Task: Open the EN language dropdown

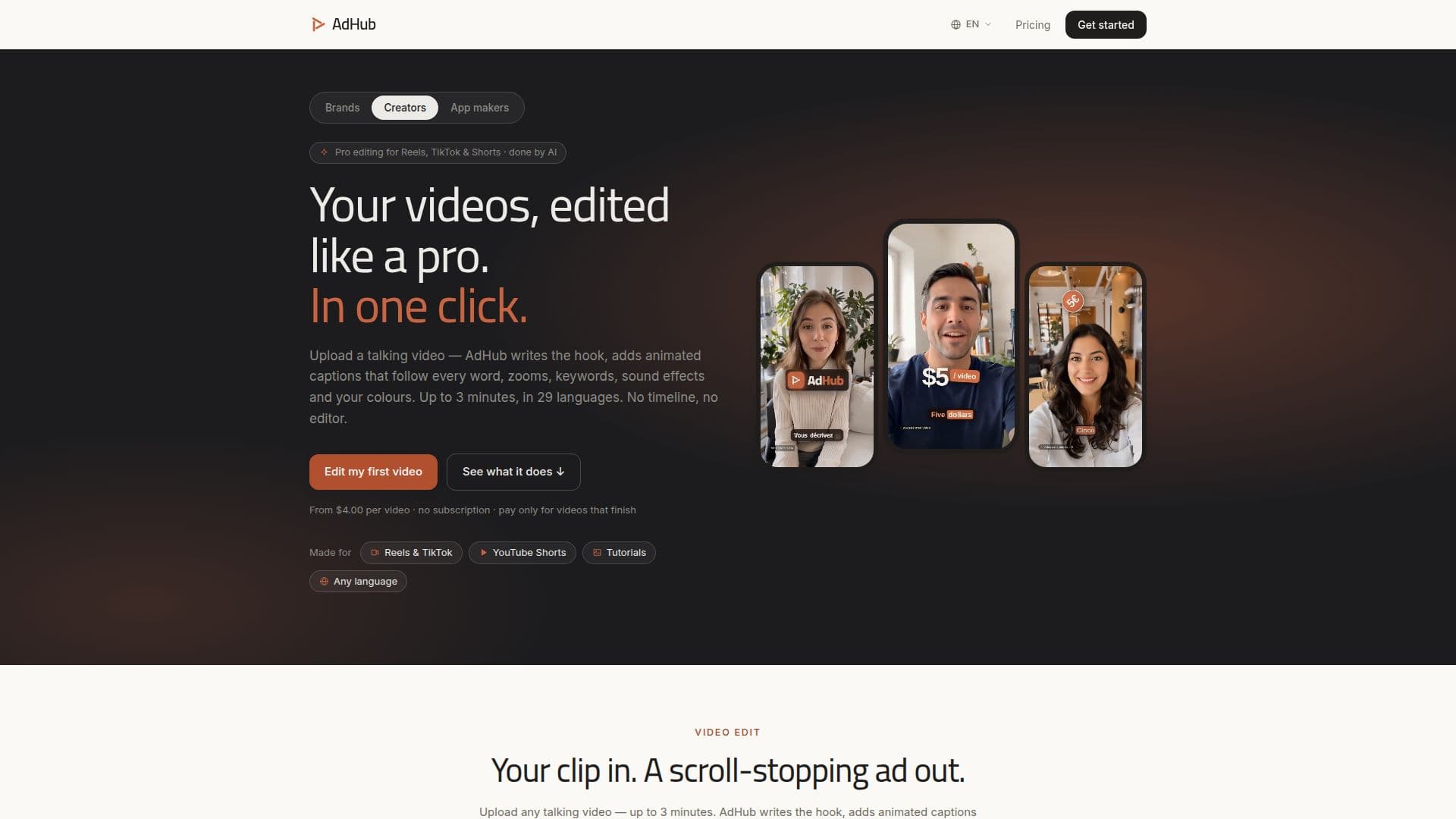Action: [x=971, y=24]
